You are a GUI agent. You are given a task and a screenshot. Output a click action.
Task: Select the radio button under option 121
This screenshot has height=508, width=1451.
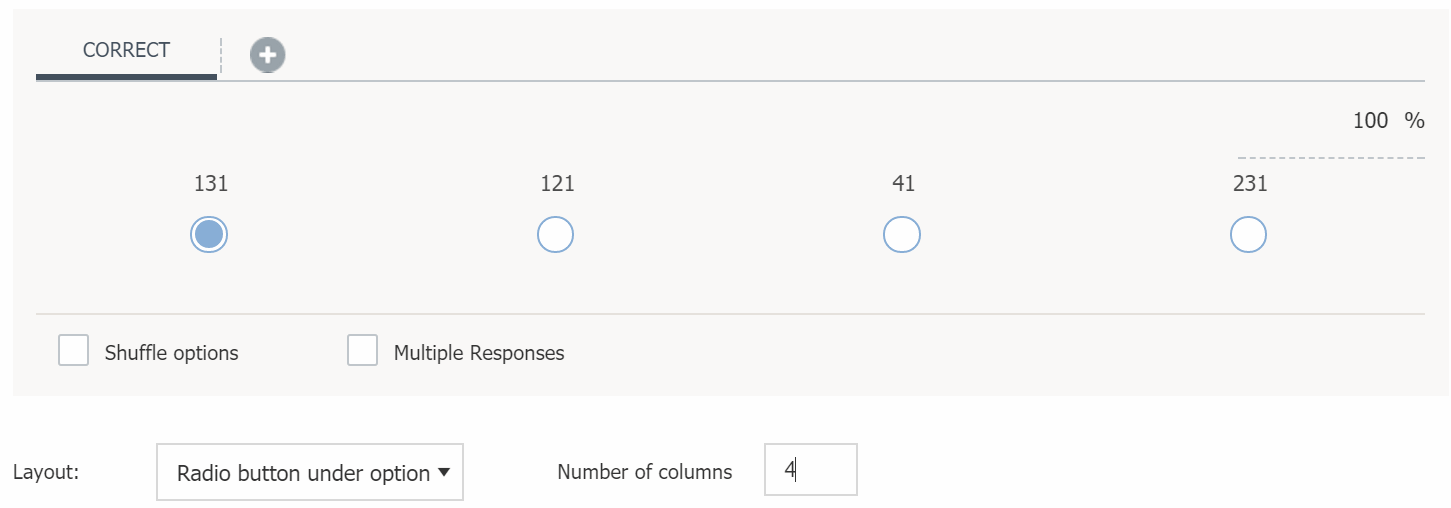point(555,235)
